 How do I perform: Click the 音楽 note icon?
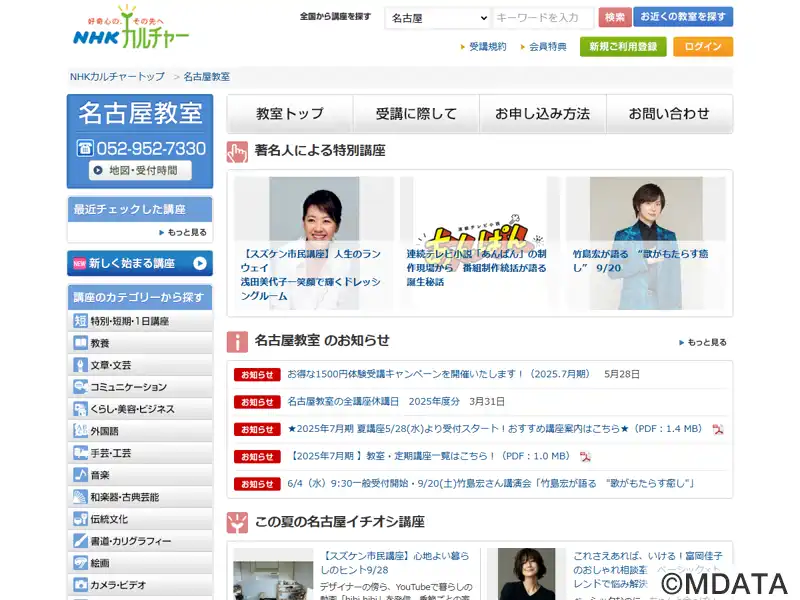(x=80, y=474)
